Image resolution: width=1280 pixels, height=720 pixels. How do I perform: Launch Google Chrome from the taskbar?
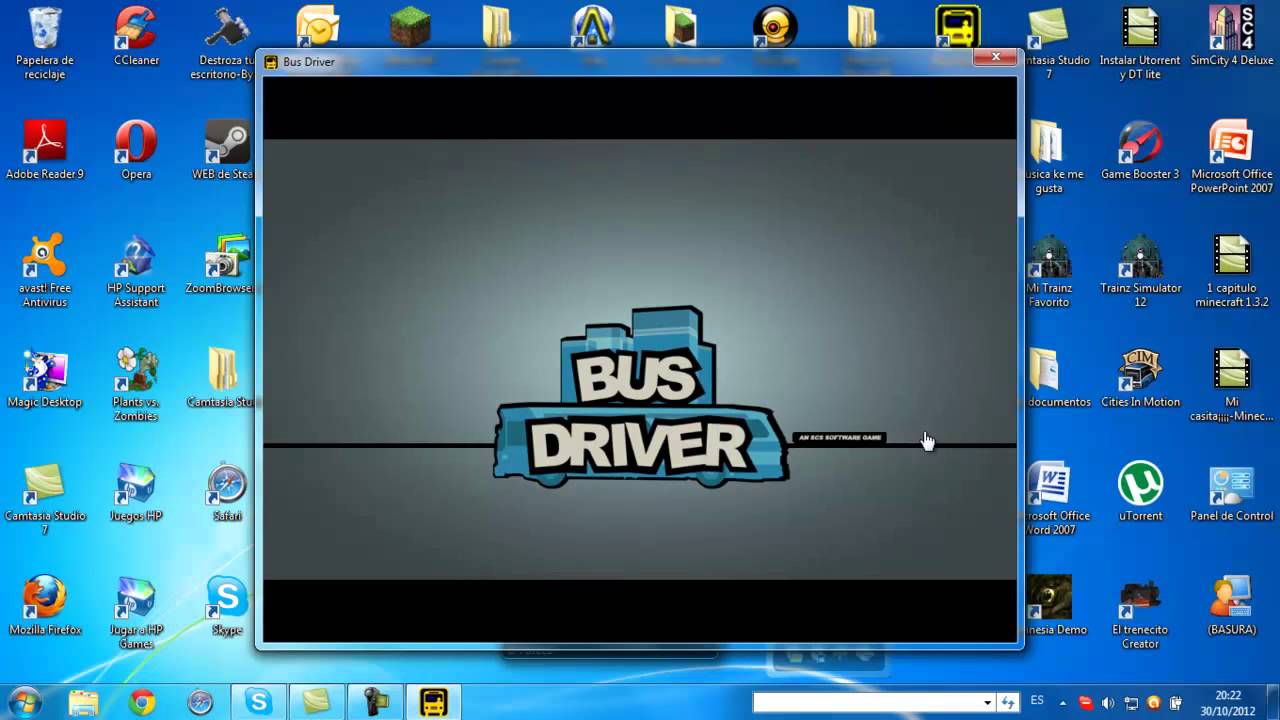142,702
